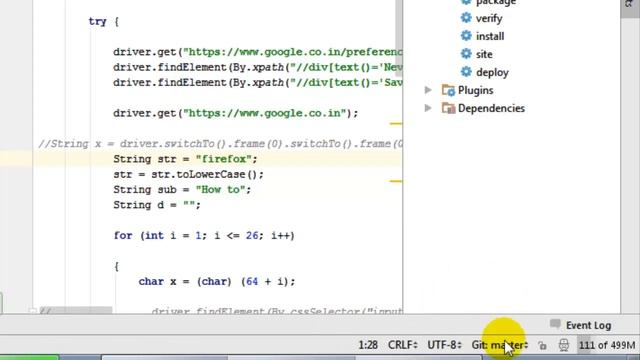Click the preferences URL driver.get line

[258, 52]
